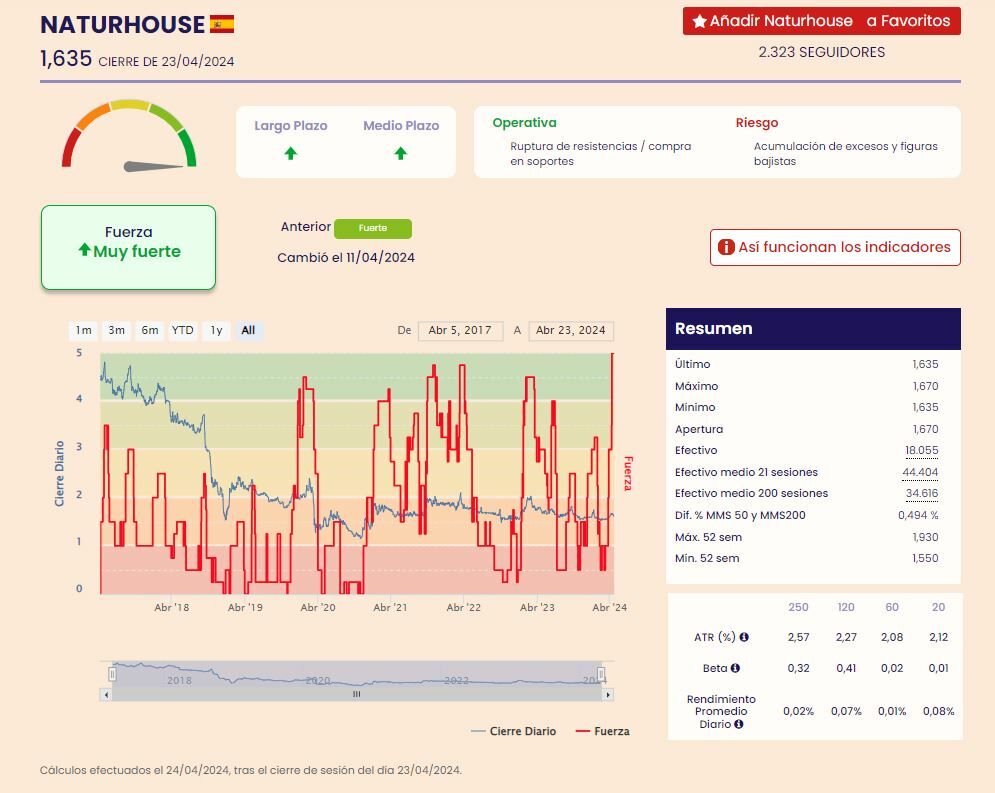Grab the left handle of chart navigator
The width and height of the screenshot is (995, 793).
(x=112, y=673)
